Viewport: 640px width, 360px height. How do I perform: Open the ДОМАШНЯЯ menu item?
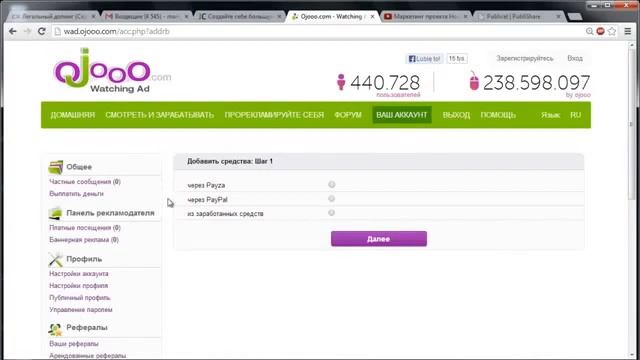(73, 115)
